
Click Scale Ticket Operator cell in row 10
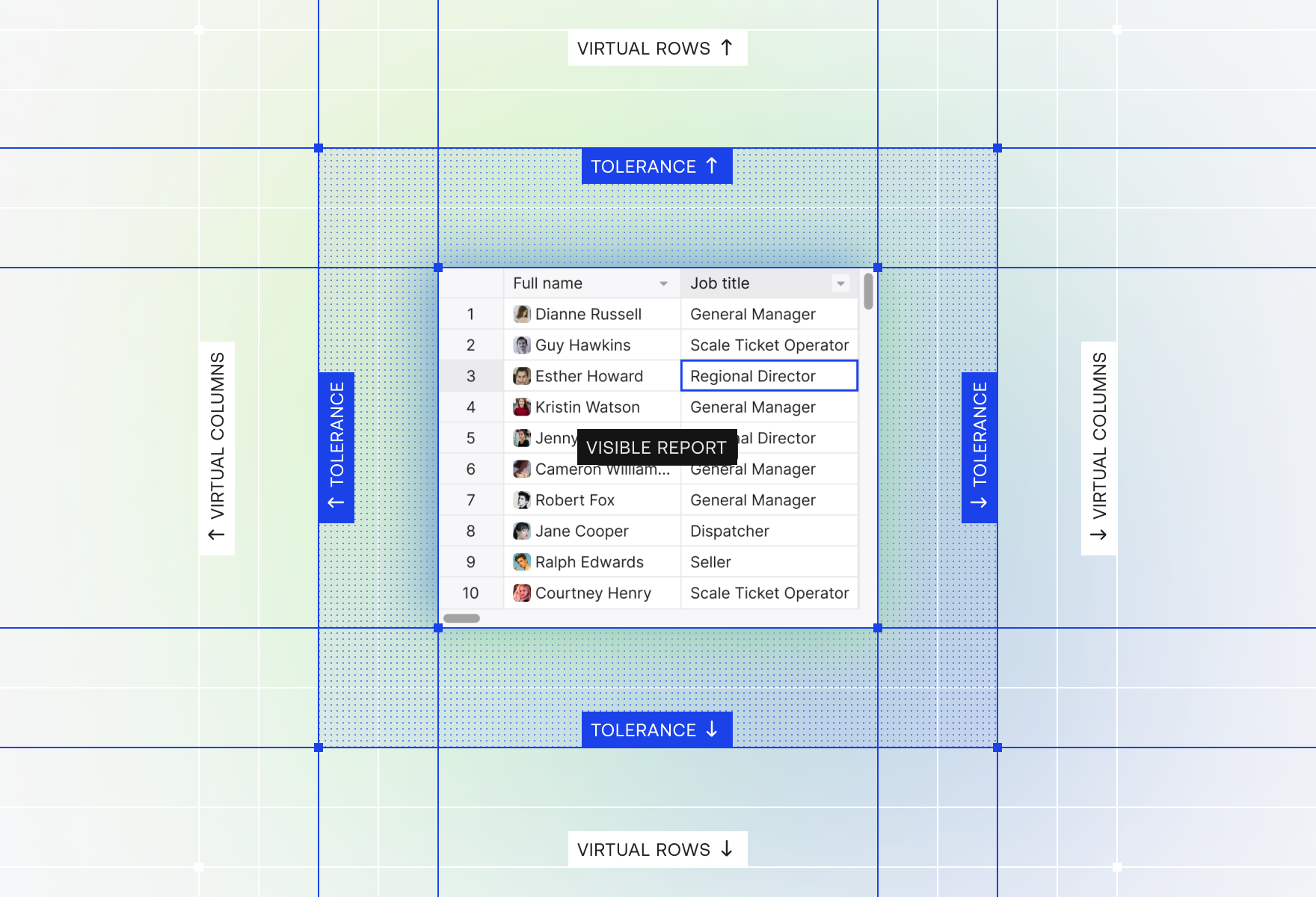[x=769, y=594]
